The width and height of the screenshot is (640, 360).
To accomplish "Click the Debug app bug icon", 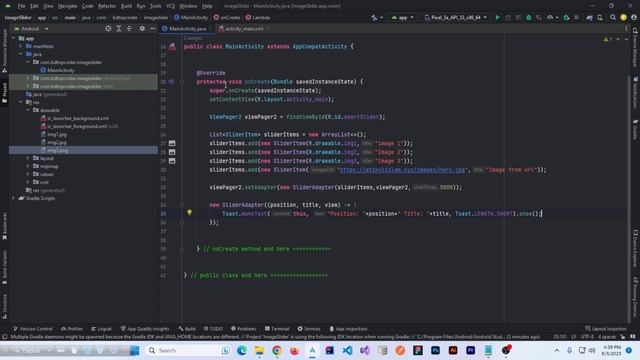I will coord(529,18).
